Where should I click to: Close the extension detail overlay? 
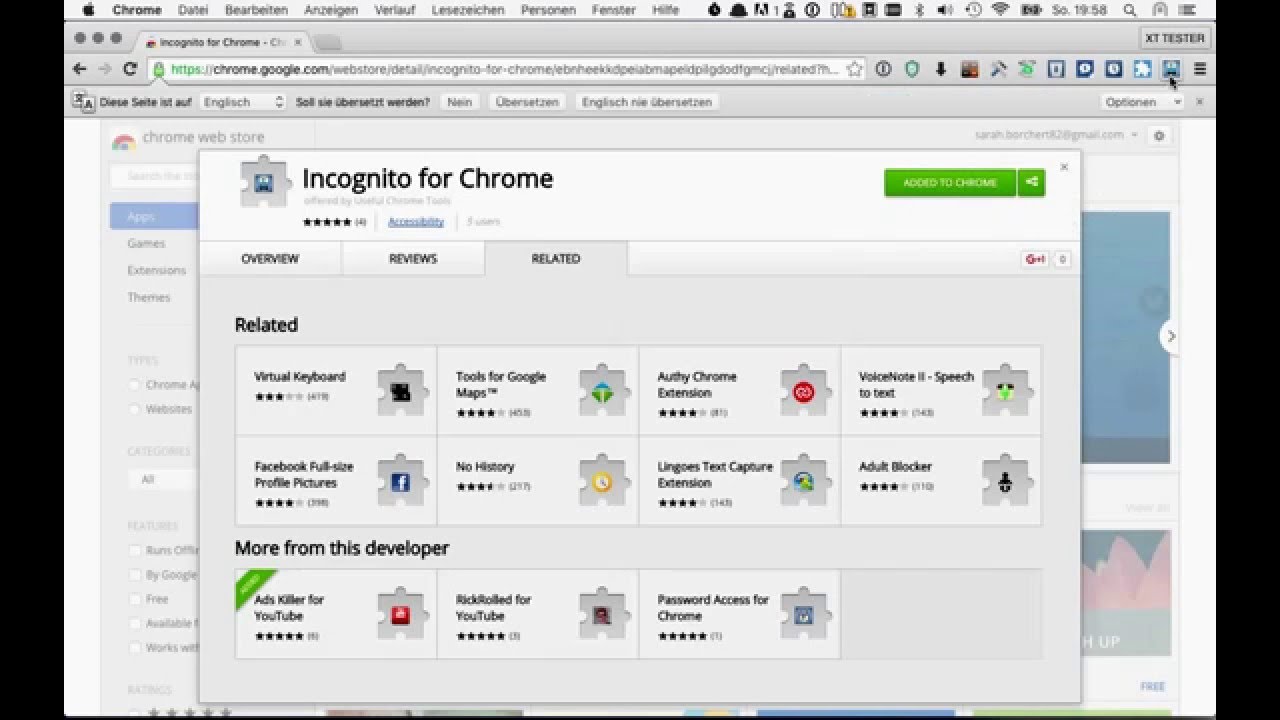coord(1064,167)
